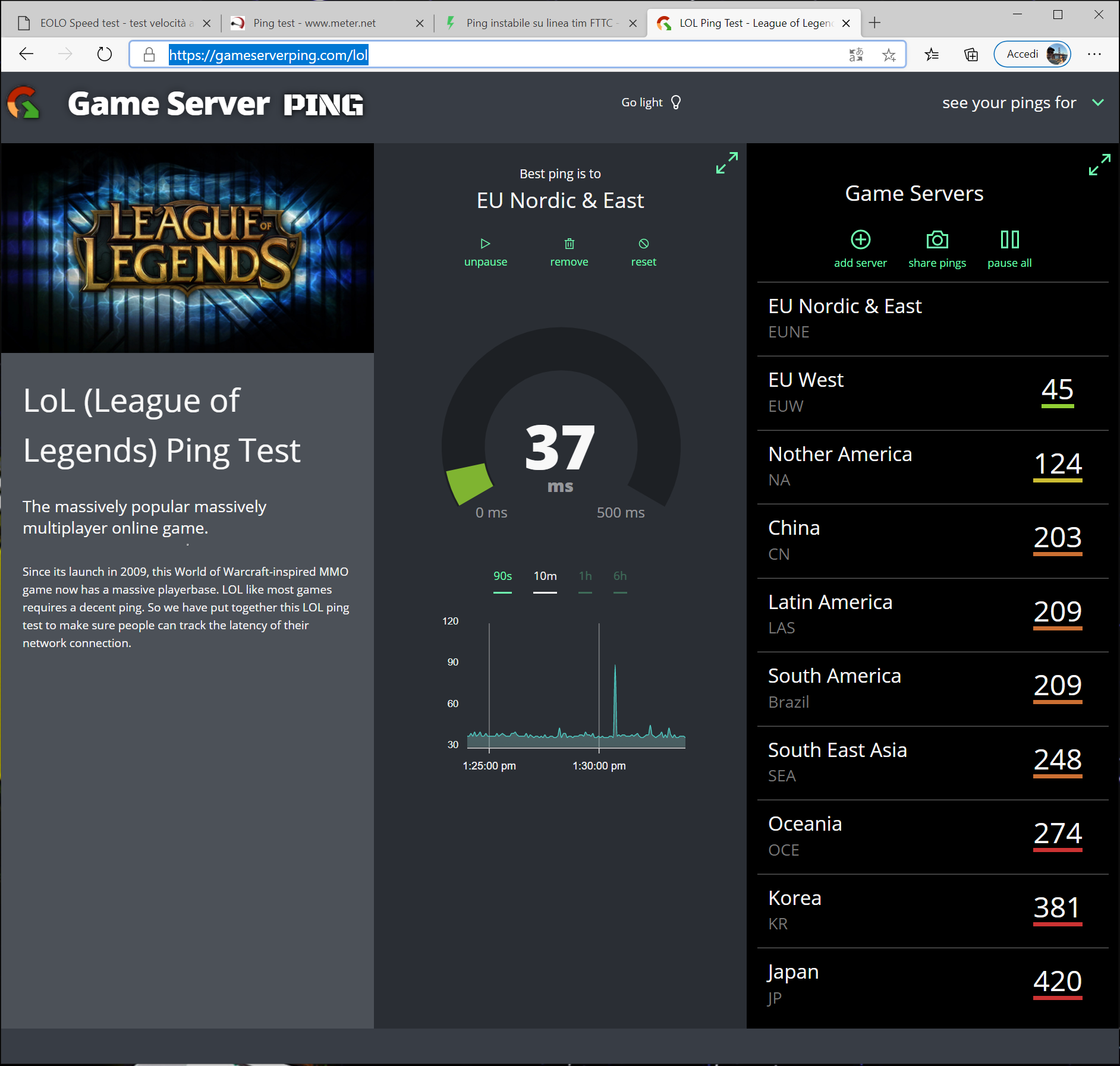Refresh the page
Viewport: 1120px width, 1066px height.
pos(105,55)
